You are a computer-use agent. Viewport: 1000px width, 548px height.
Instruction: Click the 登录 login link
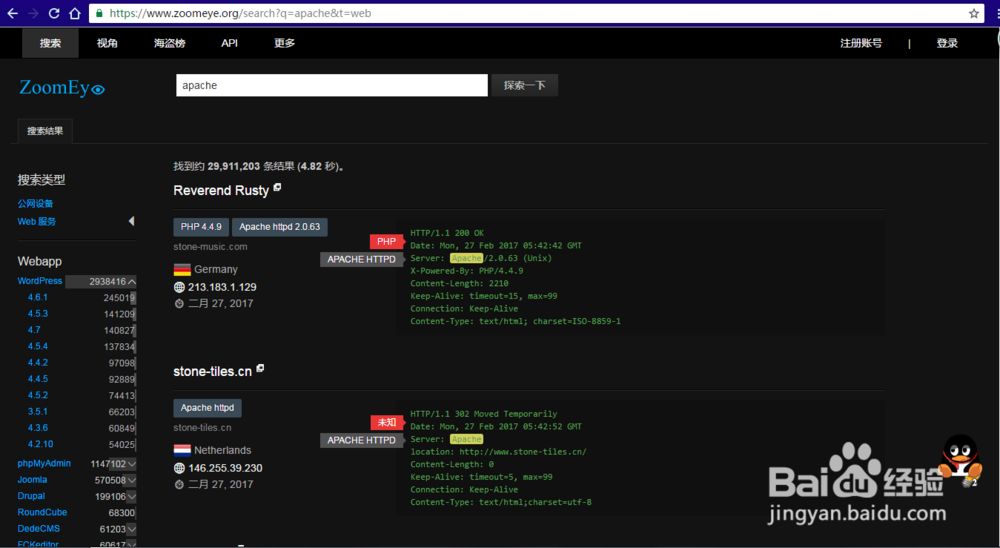pyautogui.click(x=947, y=43)
